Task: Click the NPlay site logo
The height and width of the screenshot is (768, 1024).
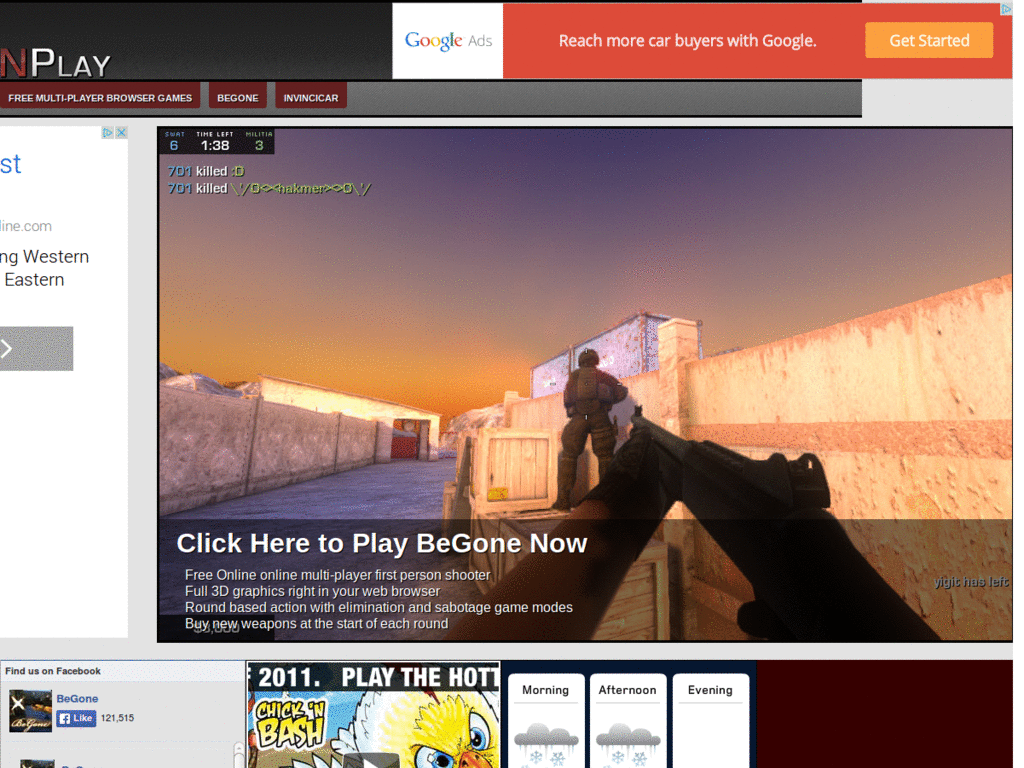Action: coord(56,64)
